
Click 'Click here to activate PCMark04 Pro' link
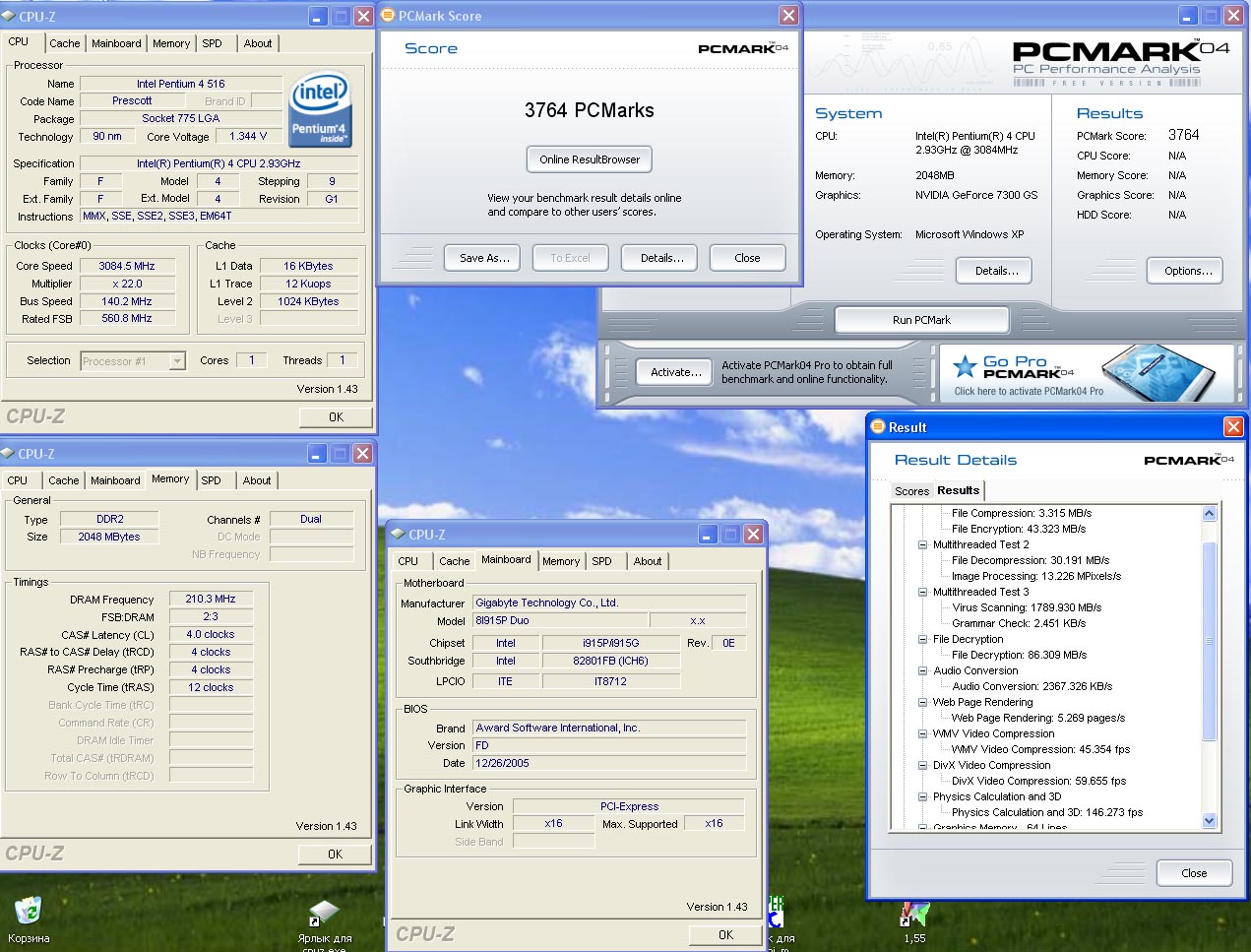click(x=1029, y=391)
